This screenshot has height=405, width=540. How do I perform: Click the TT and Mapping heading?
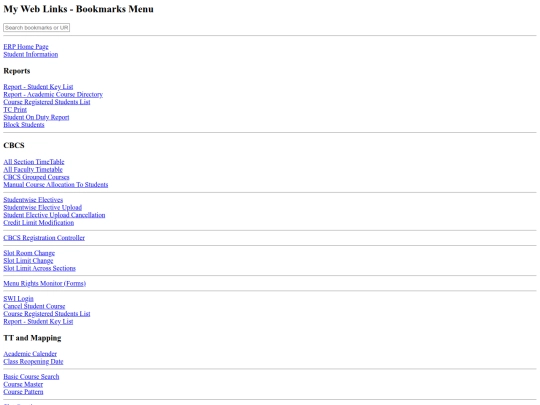[32, 338]
